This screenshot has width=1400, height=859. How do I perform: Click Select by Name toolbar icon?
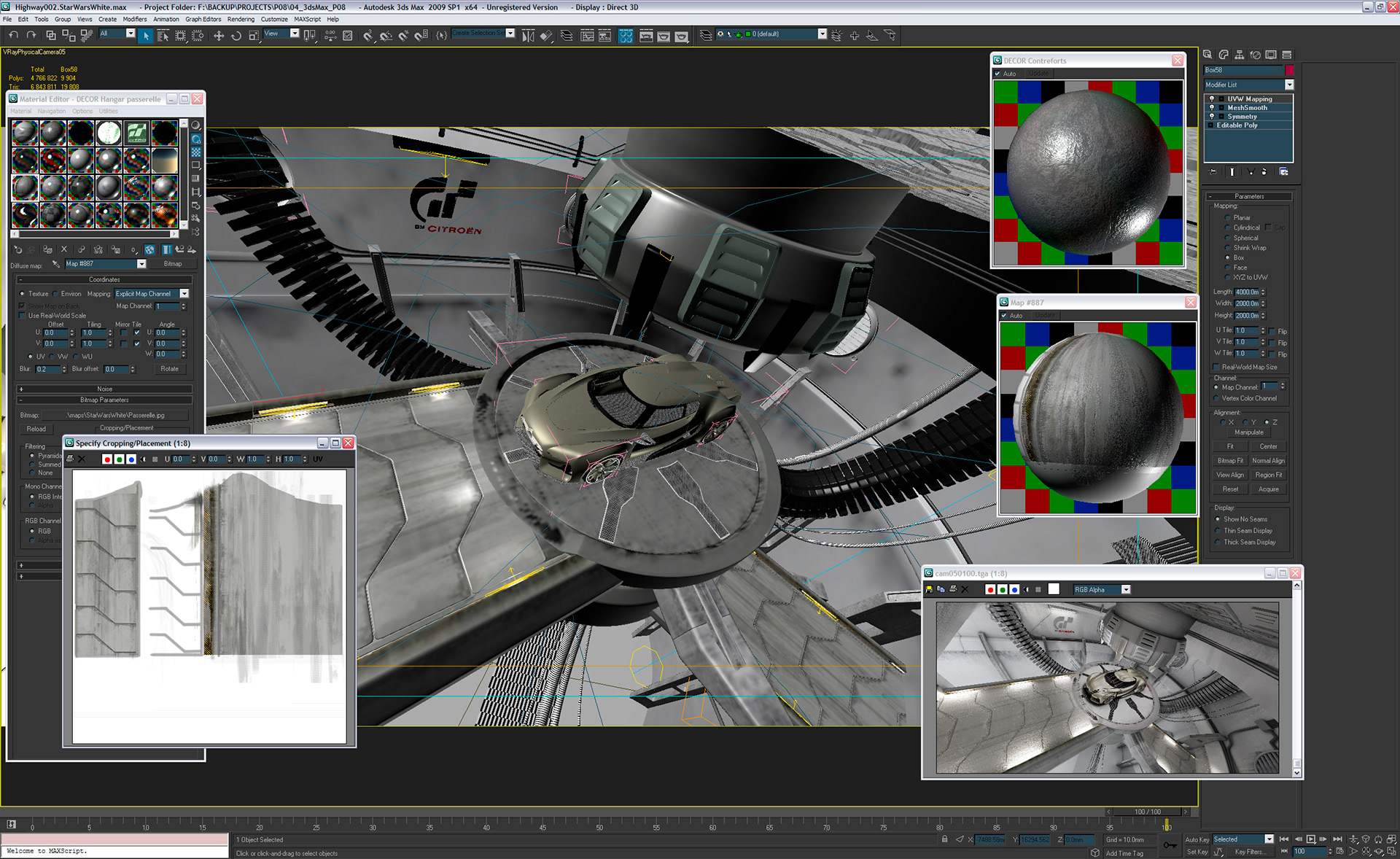163,35
